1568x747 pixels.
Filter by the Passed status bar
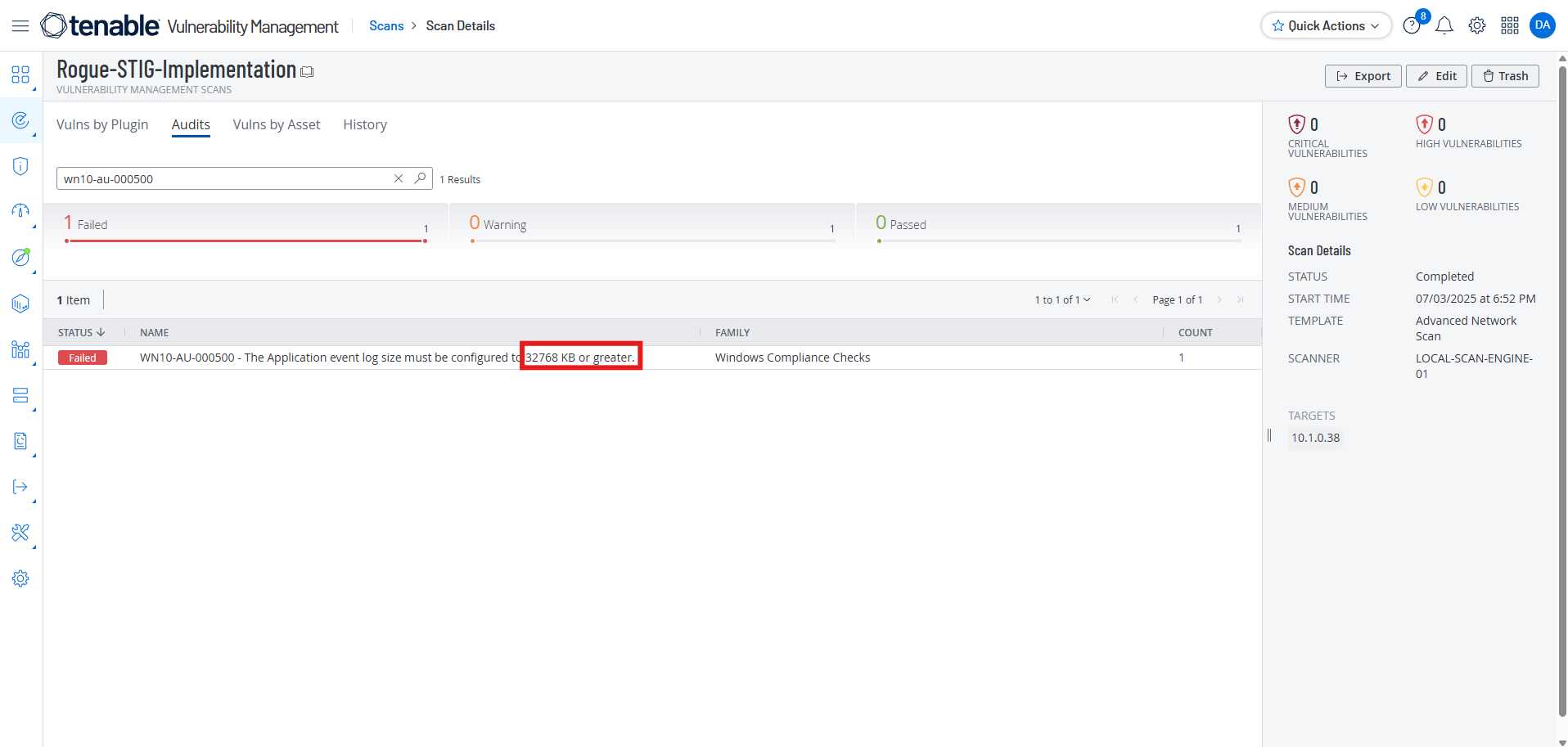[1057, 226]
